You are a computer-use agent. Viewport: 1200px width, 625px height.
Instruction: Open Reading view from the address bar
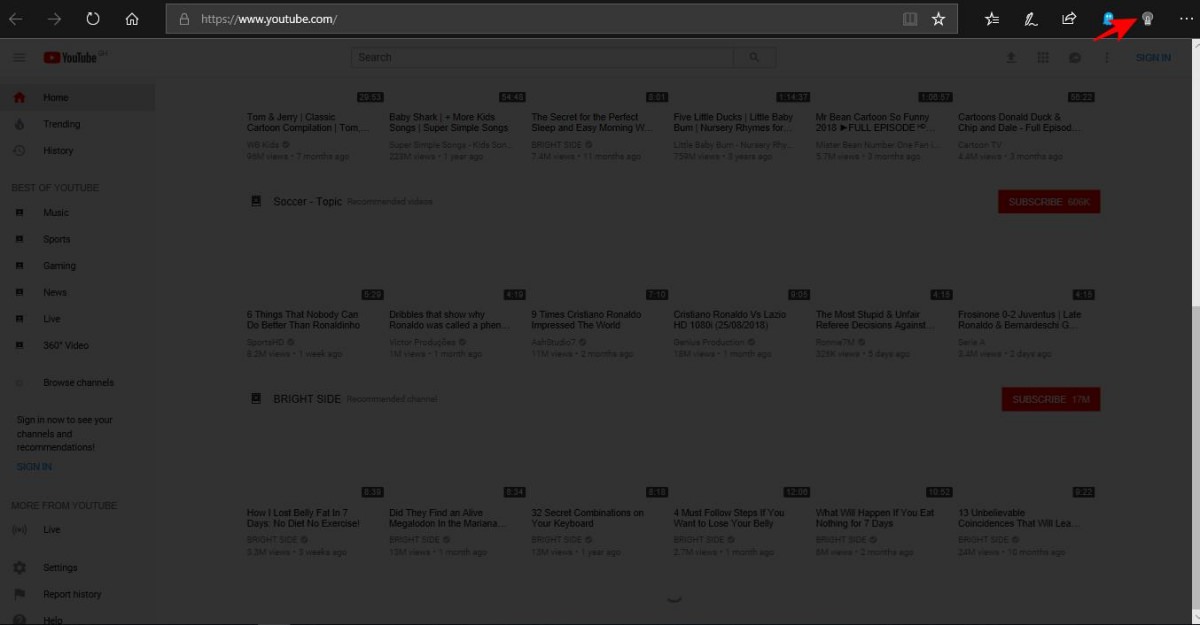pyautogui.click(x=909, y=19)
